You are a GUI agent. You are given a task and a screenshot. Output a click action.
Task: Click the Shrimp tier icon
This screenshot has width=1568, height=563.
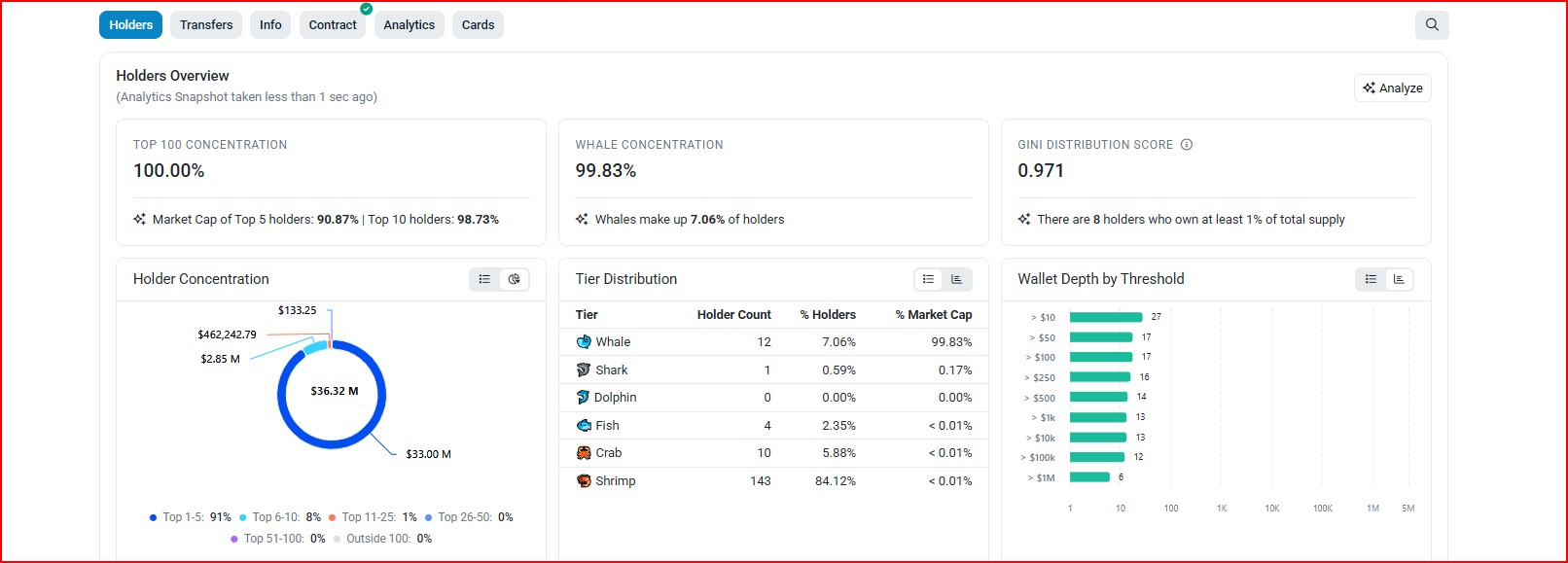[x=584, y=481]
